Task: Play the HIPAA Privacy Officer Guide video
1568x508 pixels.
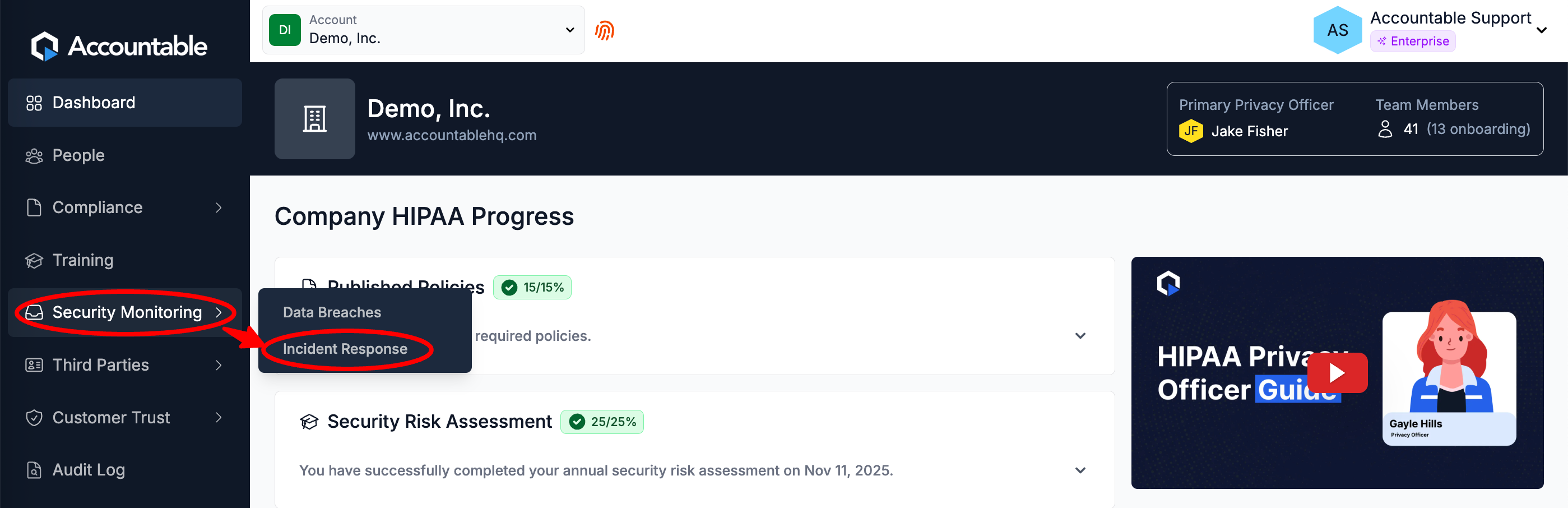Action: [1337, 373]
